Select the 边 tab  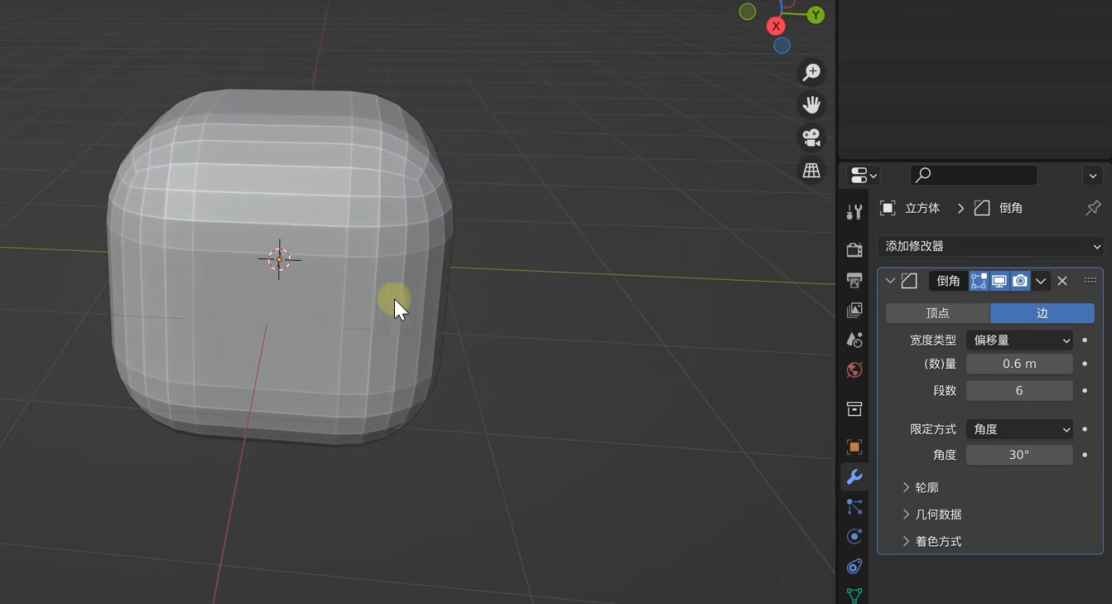coord(1042,313)
